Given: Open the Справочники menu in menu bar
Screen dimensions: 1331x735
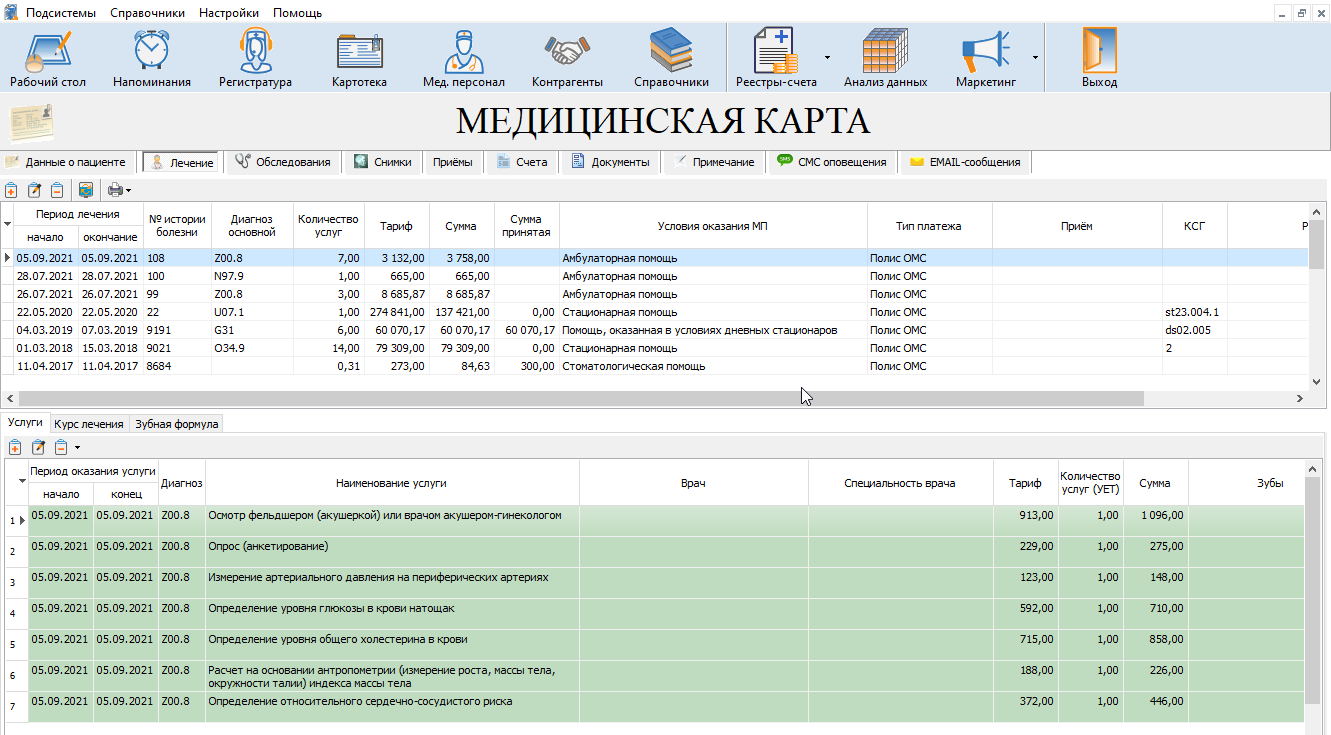Looking at the screenshot, I should [x=148, y=13].
